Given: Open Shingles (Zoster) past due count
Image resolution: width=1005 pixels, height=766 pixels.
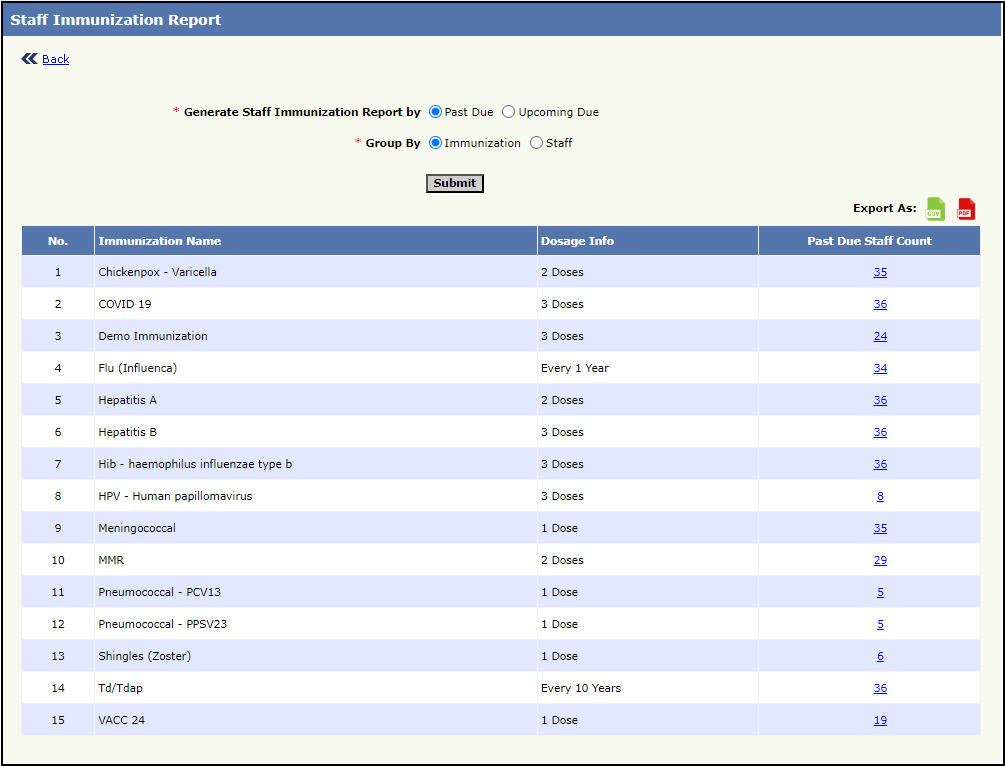Looking at the screenshot, I should click(880, 656).
